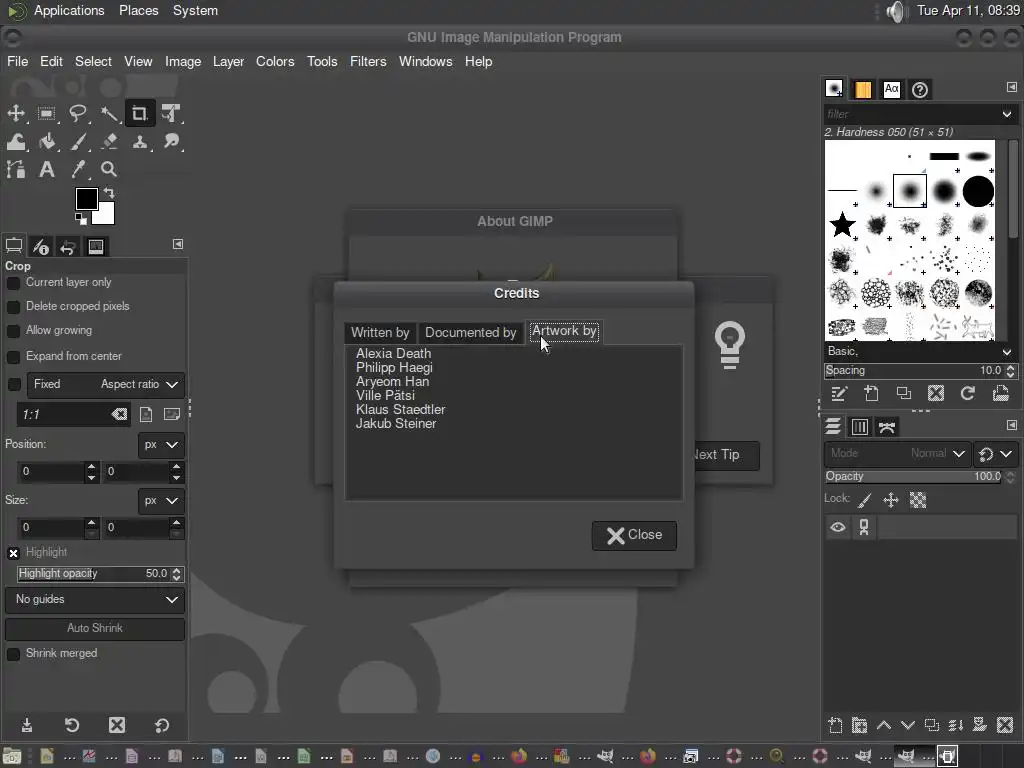Viewport: 1024px width, 768px height.
Task: Select the Free Select lasso tool
Action: tap(78, 114)
